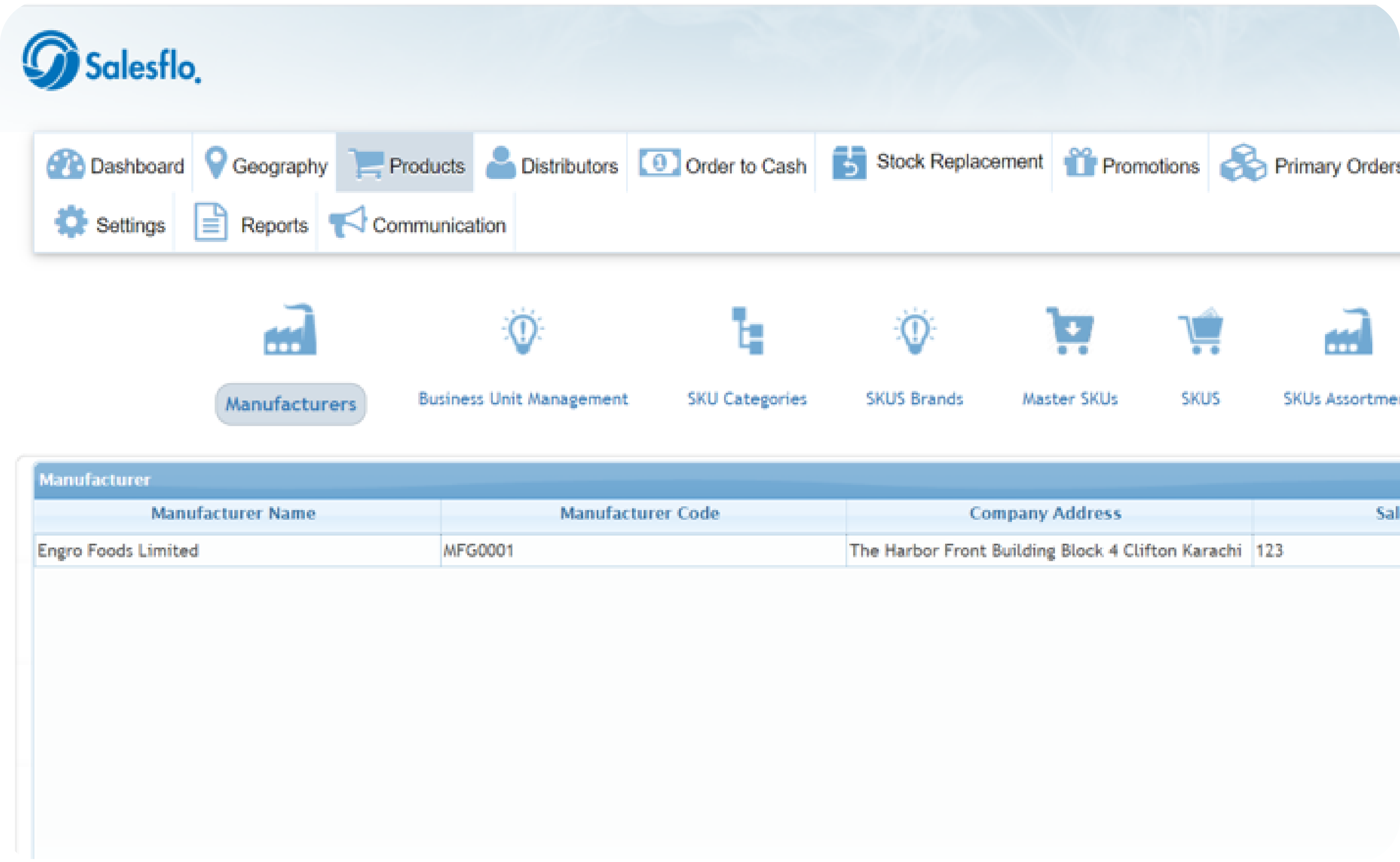Click the Manufacturers factory icon

point(290,331)
